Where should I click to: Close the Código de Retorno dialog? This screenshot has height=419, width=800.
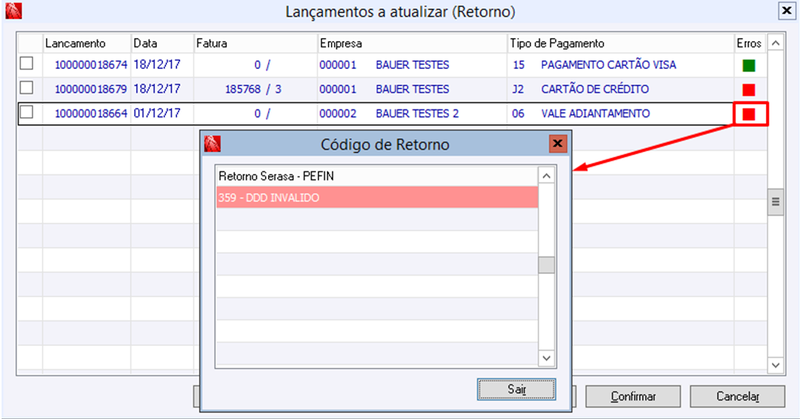558,144
